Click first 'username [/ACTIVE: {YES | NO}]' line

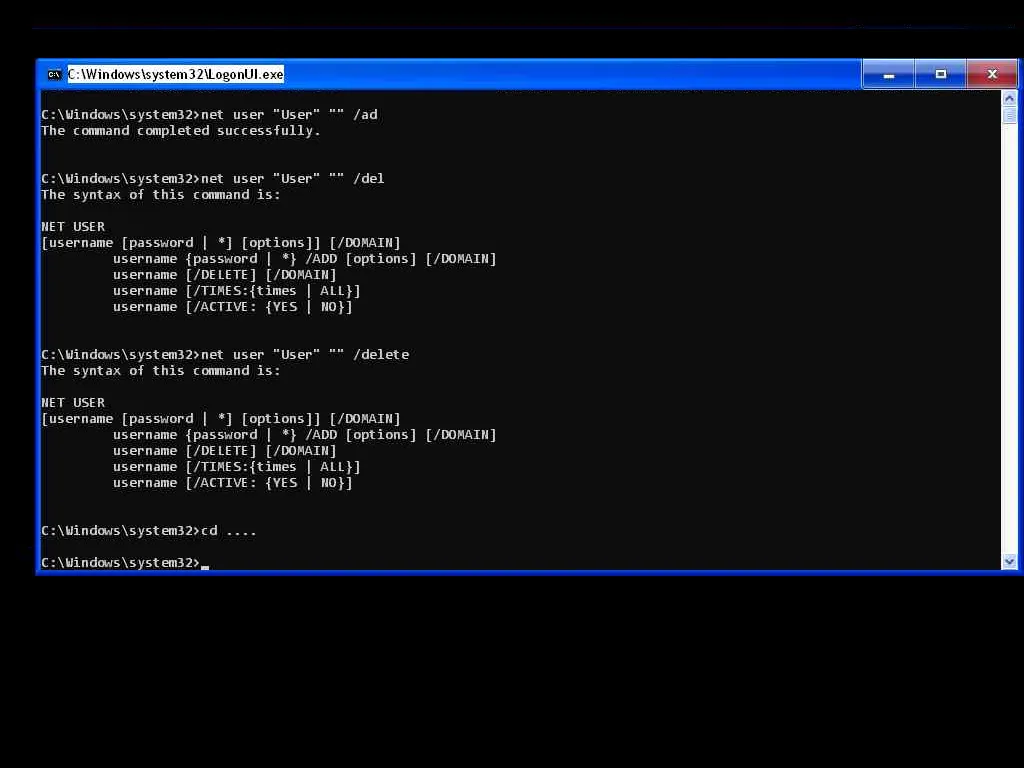pyautogui.click(x=232, y=307)
